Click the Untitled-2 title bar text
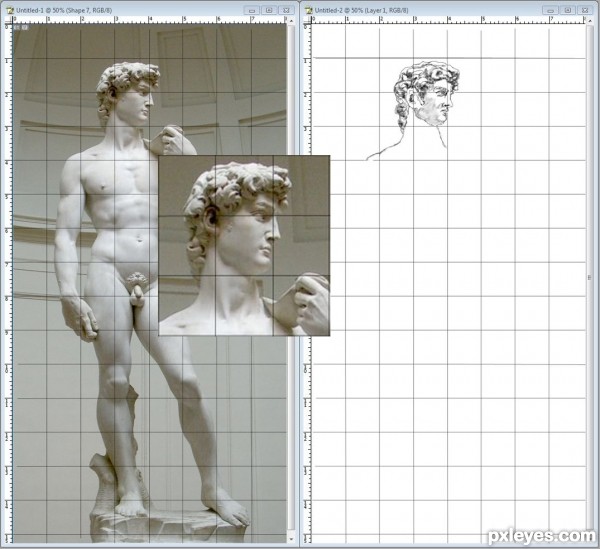Viewport: 600px width, 549px height. [361, 10]
